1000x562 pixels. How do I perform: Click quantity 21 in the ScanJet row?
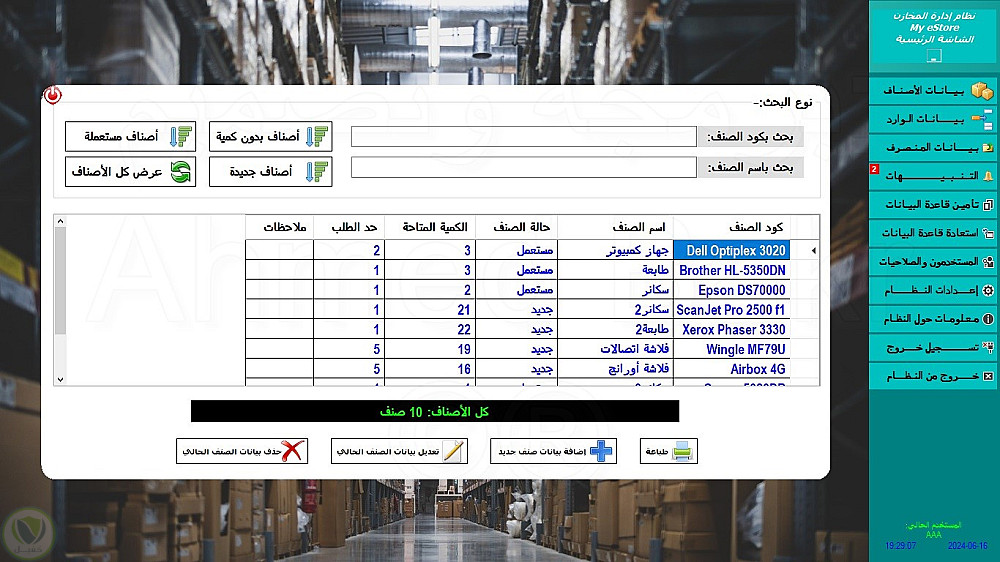430,310
